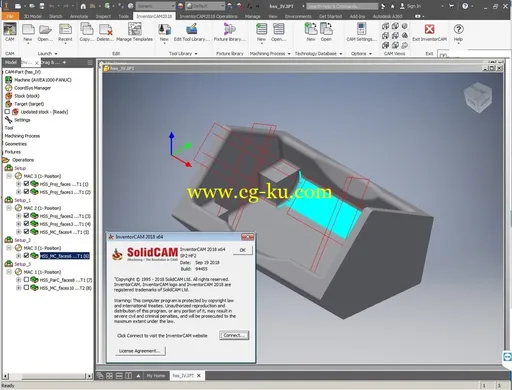Open CAM Settings
The height and width of the screenshot is (390, 512).
point(361,33)
